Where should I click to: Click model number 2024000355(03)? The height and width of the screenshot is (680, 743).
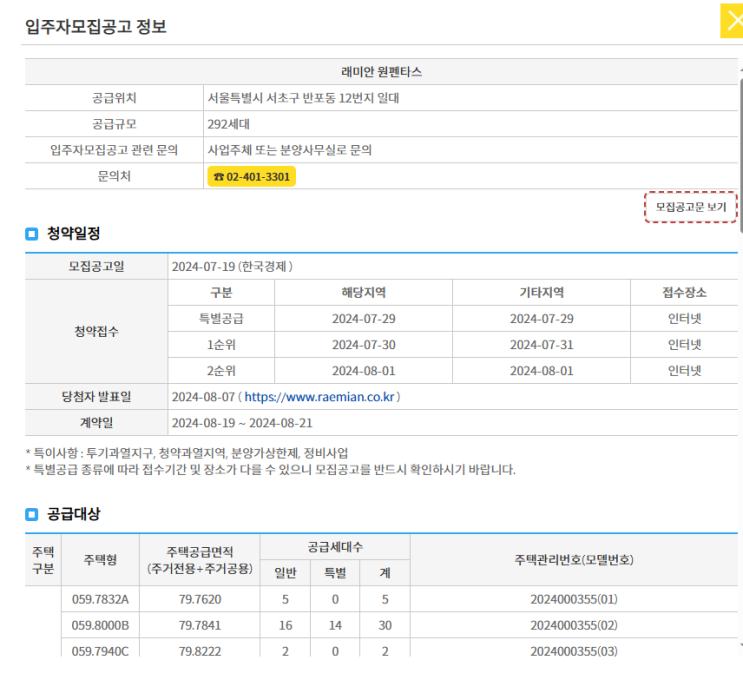(574, 651)
